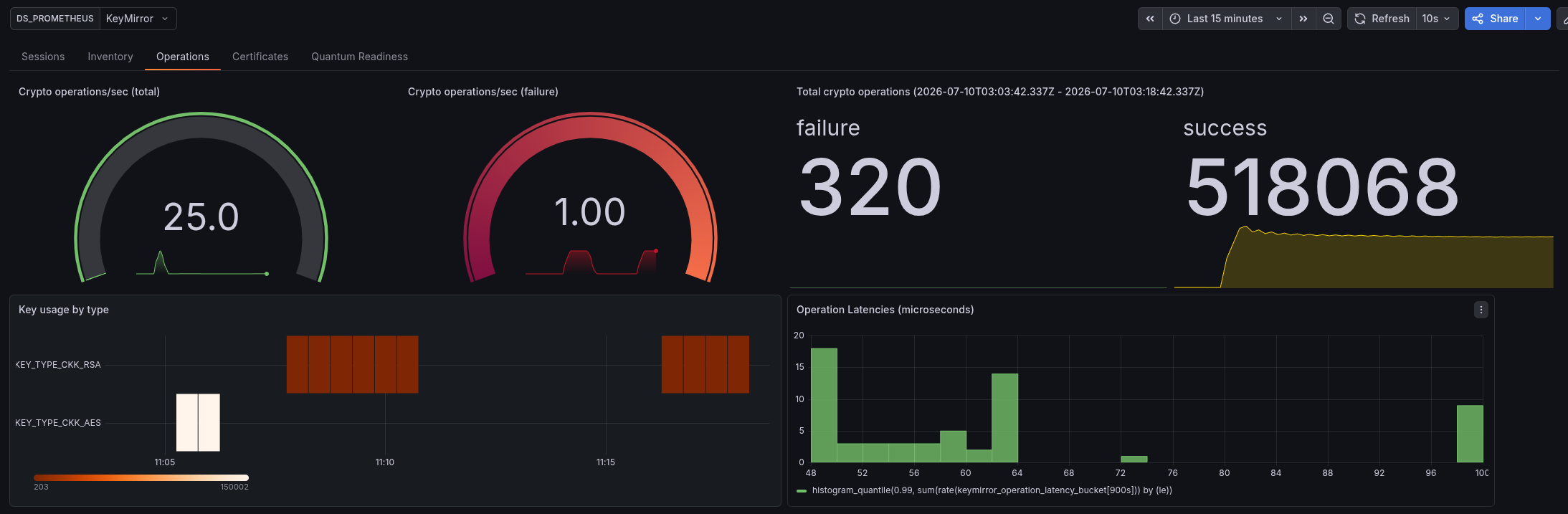The height and width of the screenshot is (514, 1568).
Task: Open the 10s refresh interval dropdown
Action: pyautogui.click(x=1437, y=19)
